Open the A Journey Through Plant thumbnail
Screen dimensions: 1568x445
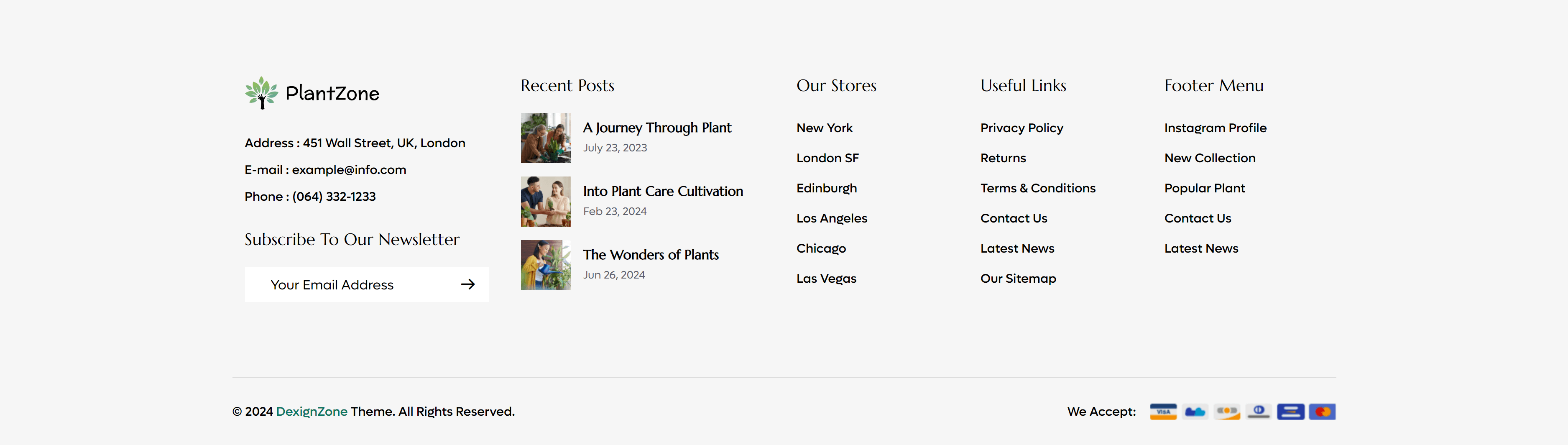(x=546, y=138)
